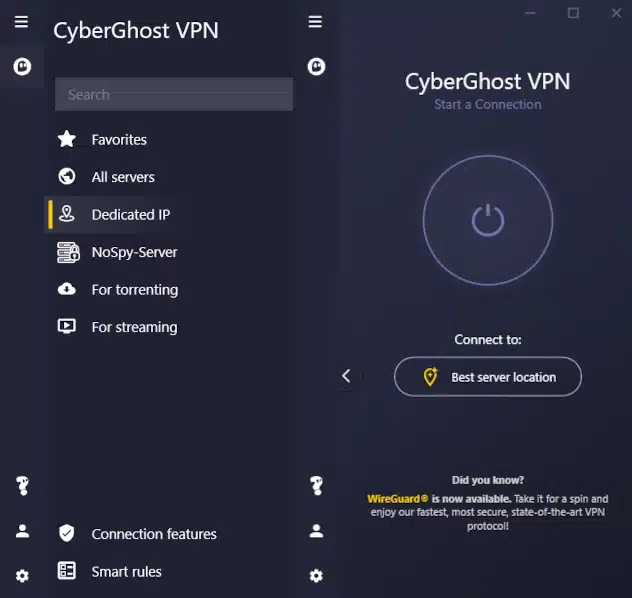Collapse the panel with the left chevron

[x=346, y=376]
